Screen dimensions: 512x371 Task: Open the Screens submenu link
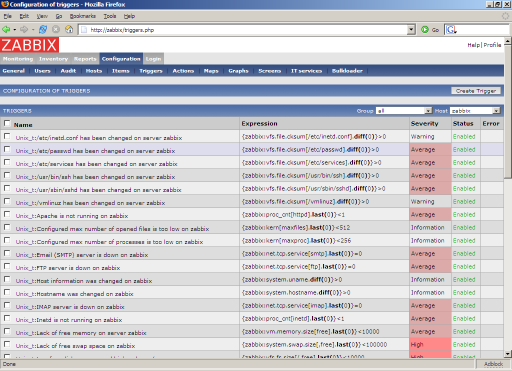(x=269, y=71)
